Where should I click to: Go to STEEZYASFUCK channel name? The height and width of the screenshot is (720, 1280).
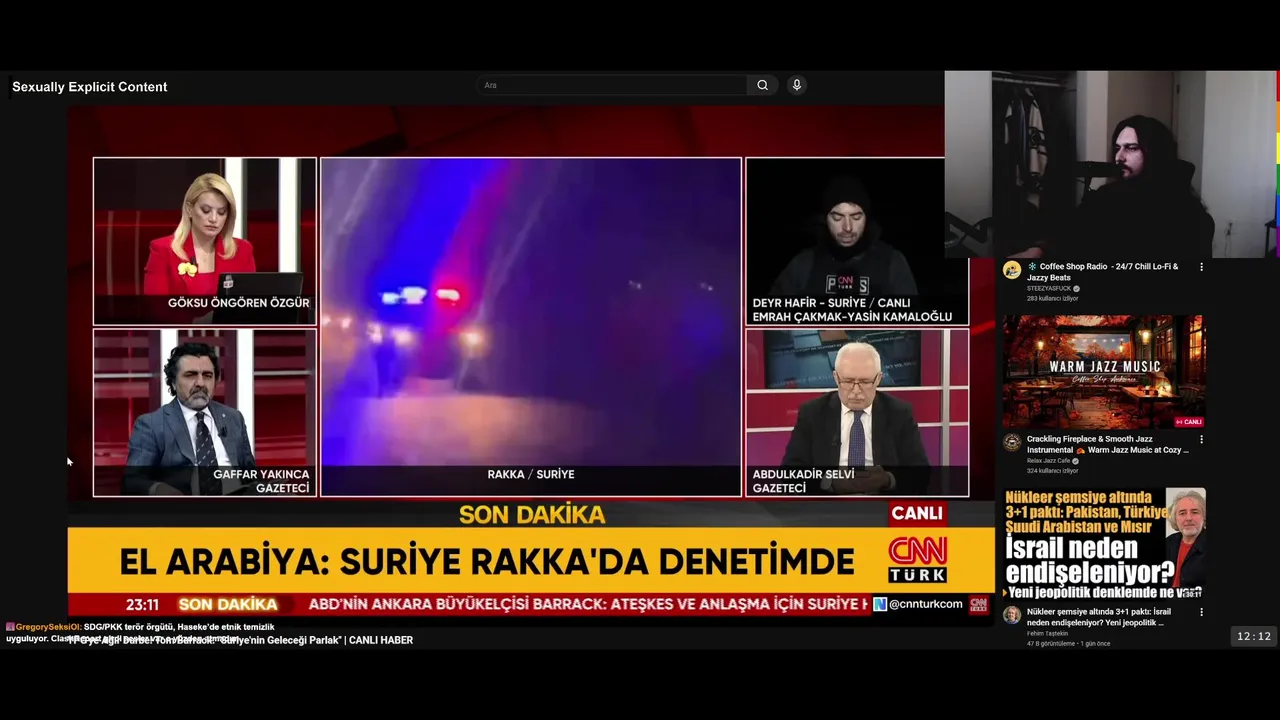pyautogui.click(x=1049, y=288)
